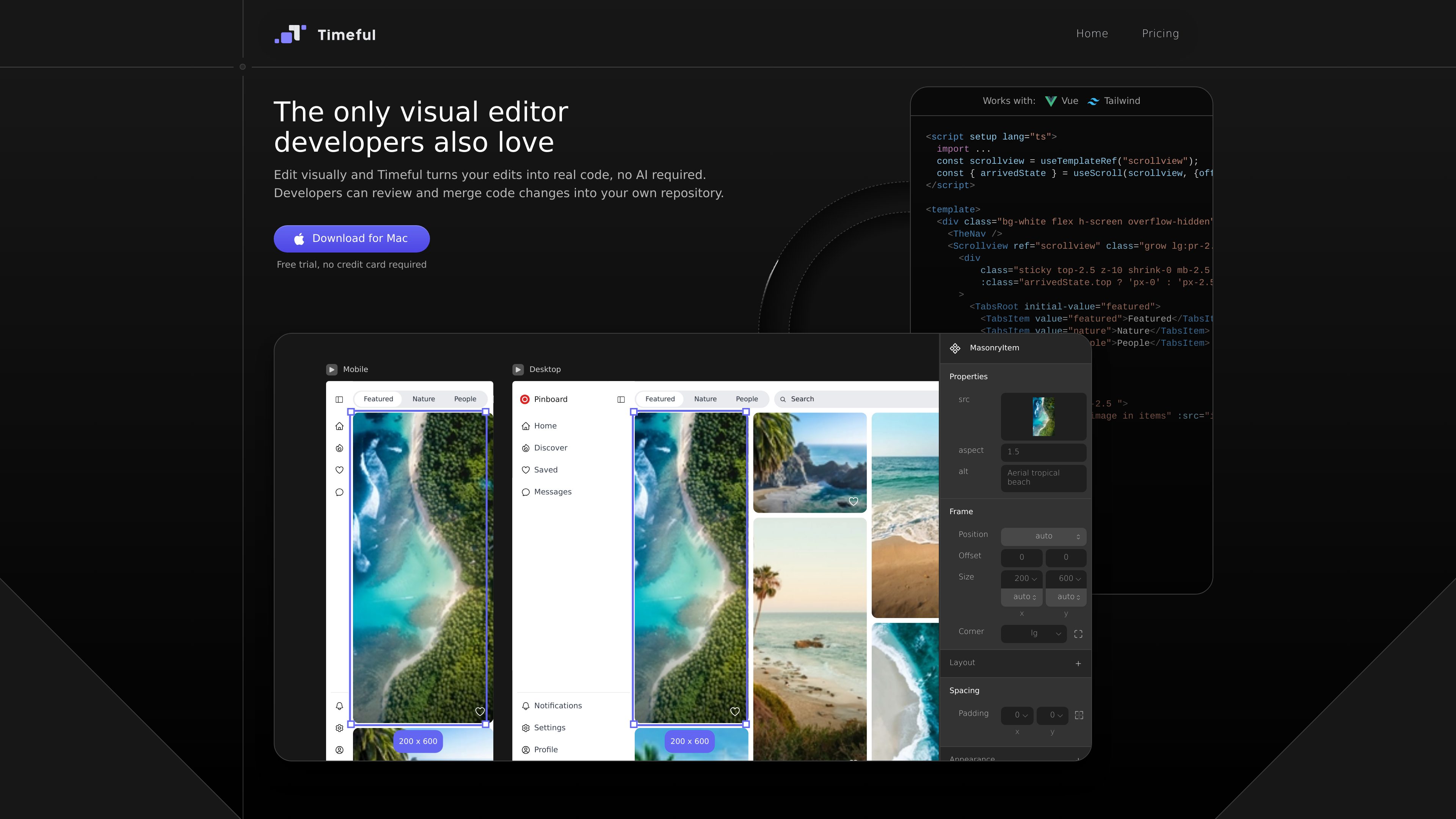The height and width of the screenshot is (819, 1456).
Task: Toggle individual padding sides icon
Action: [1079, 715]
